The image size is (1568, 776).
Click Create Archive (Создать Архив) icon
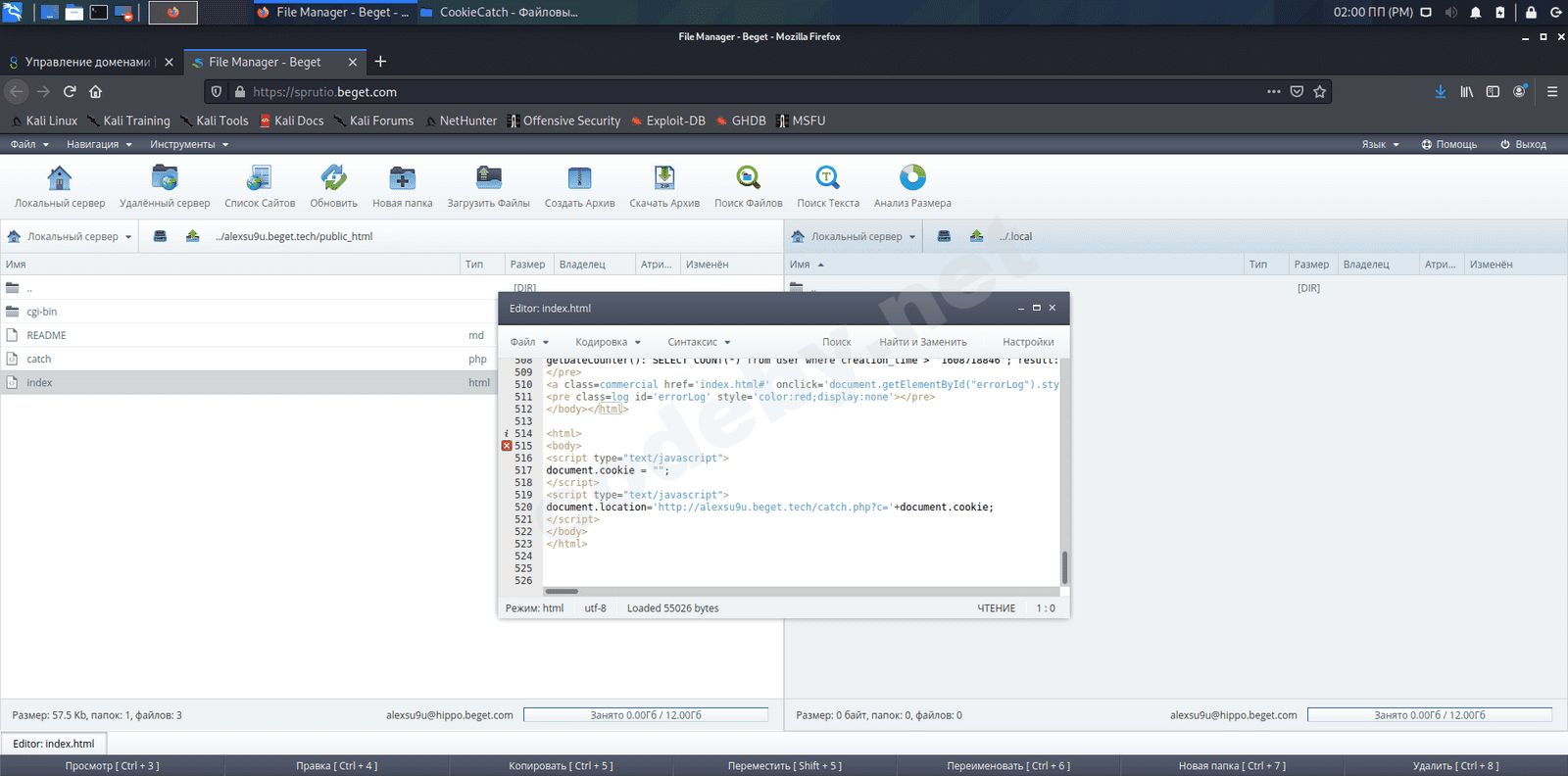click(x=580, y=178)
